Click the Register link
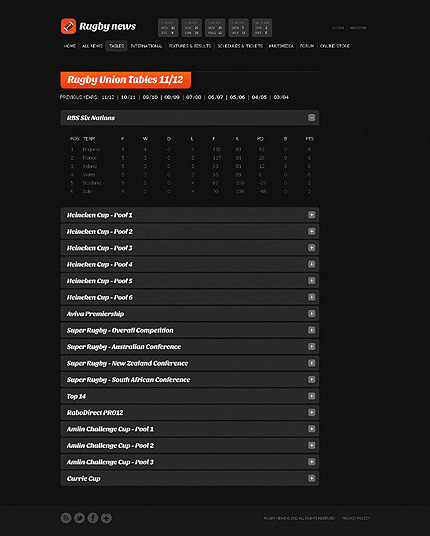The image size is (430, 536). click(x=358, y=28)
